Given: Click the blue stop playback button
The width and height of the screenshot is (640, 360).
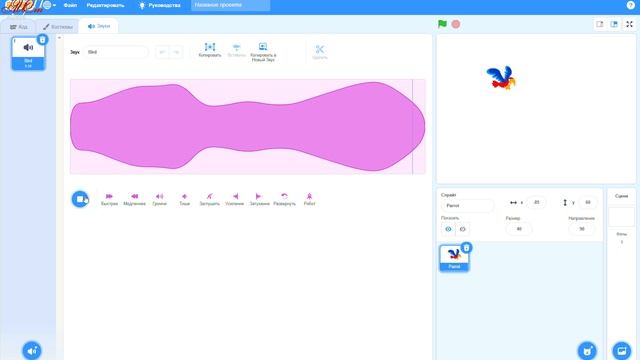Looking at the screenshot, I should [x=80, y=199].
